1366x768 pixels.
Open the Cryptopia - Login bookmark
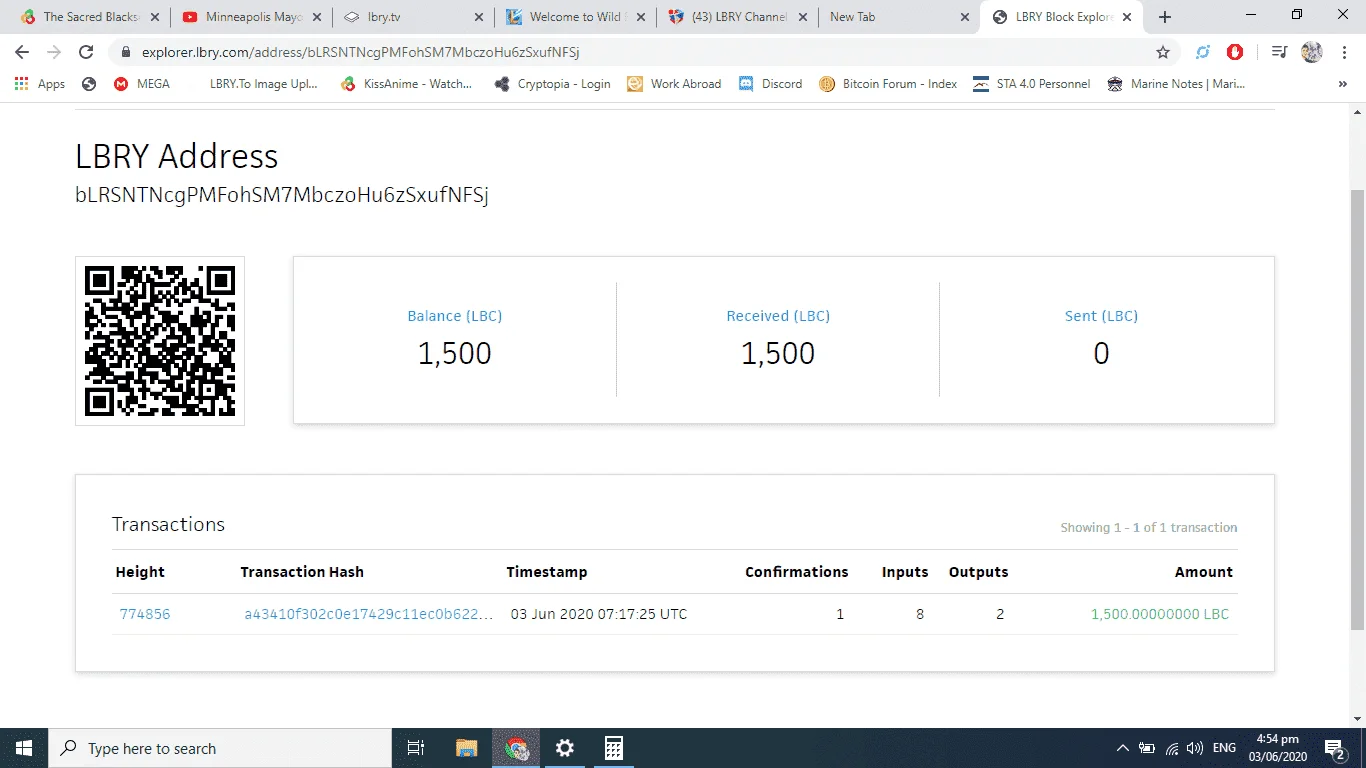tap(552, 84)
